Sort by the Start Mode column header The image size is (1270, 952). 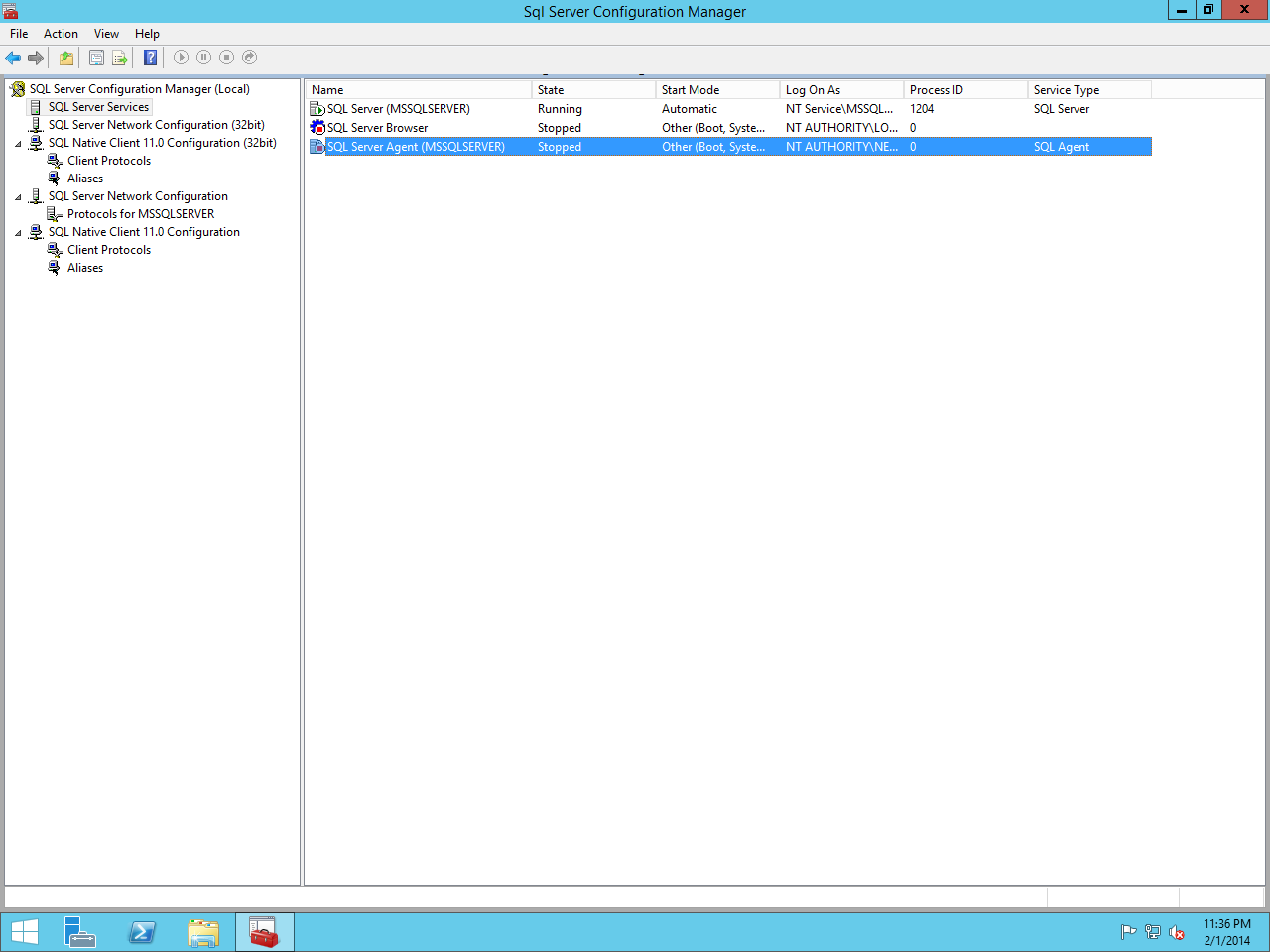click(x=717, y=89)
